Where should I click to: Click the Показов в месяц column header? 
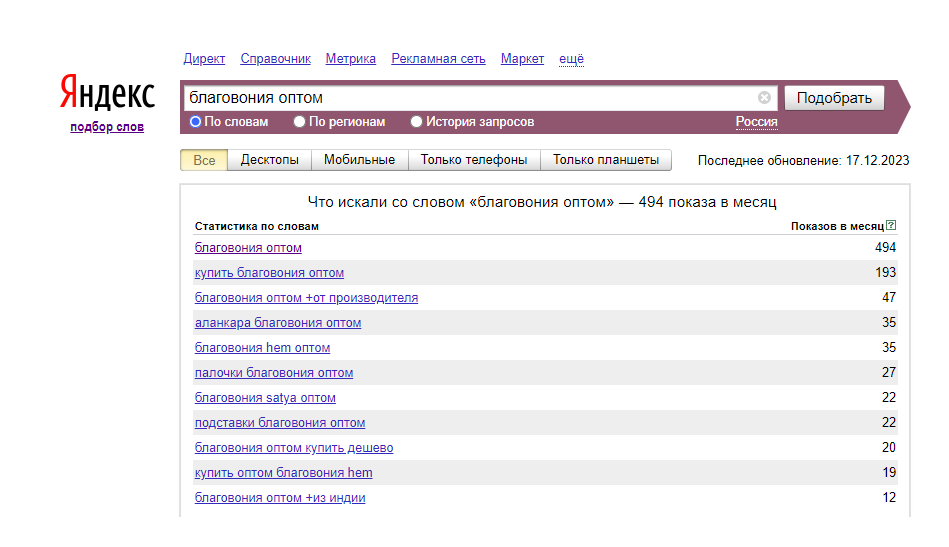coord(838,226)
